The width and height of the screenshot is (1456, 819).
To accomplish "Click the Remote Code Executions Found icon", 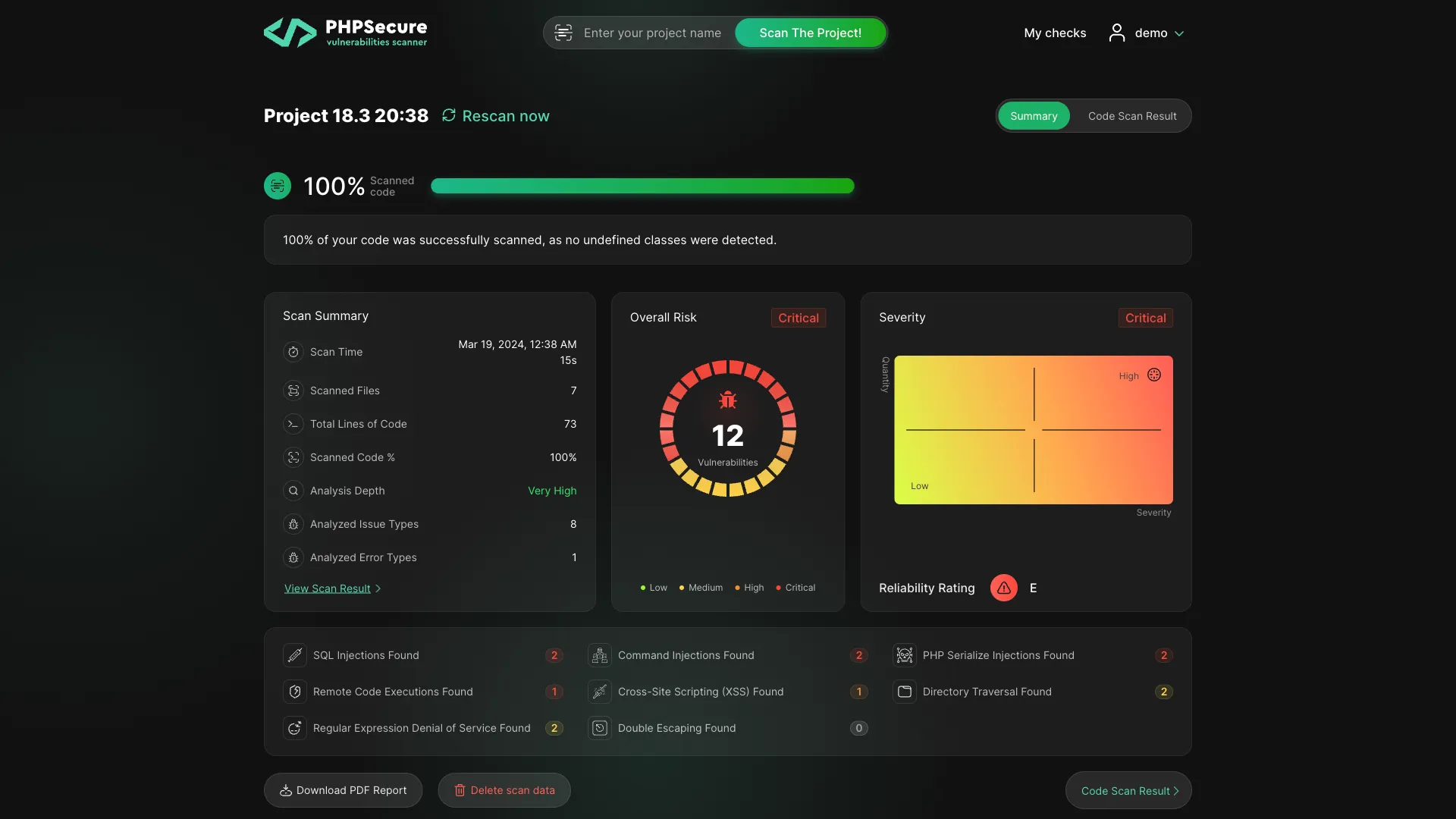I will (x=293, y=691).
